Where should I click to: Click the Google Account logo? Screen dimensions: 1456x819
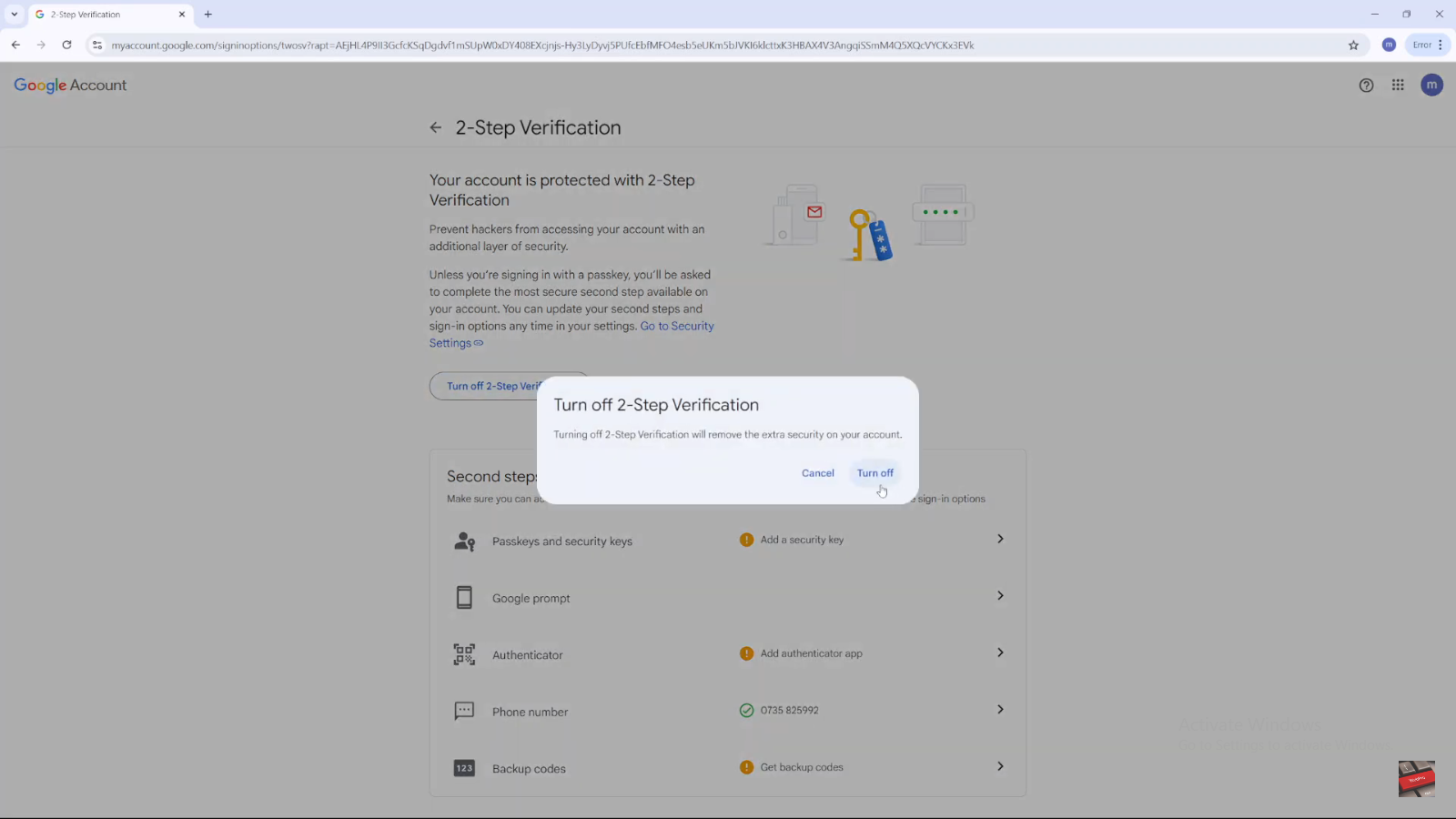click(x=70, y=85)
